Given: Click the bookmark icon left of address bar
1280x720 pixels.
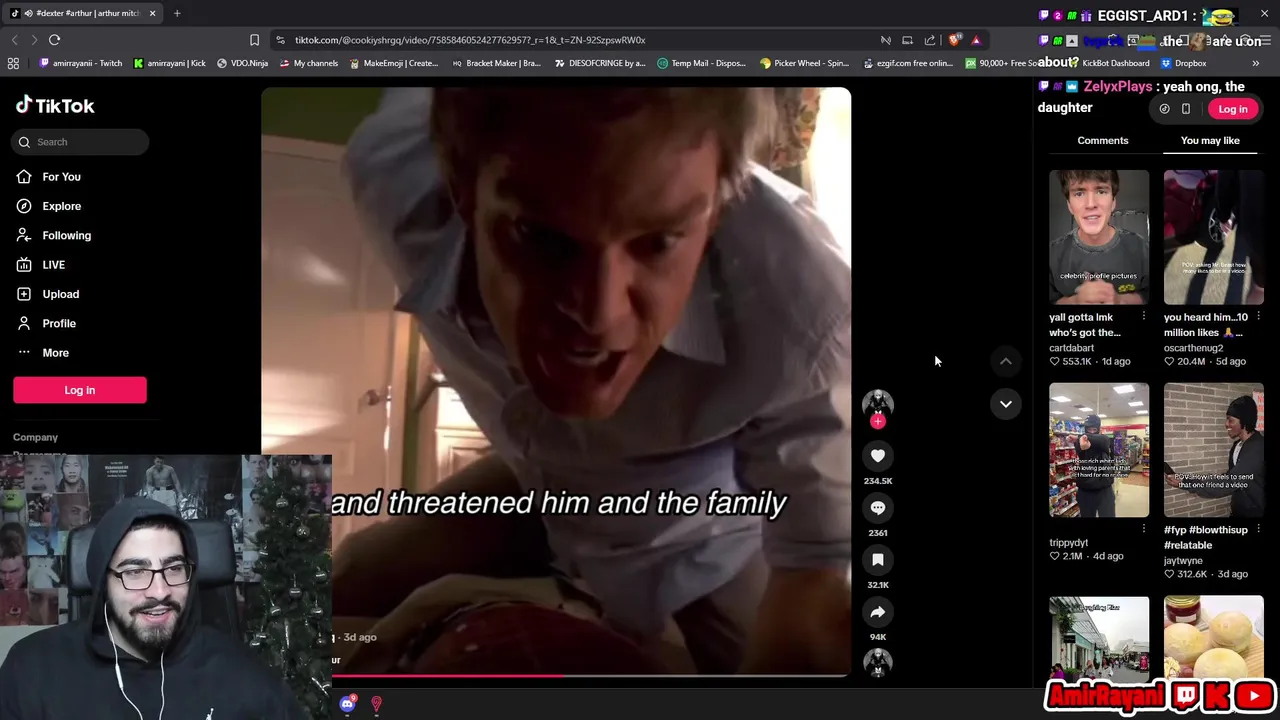Looking at the screenshot, I should 254,40.
